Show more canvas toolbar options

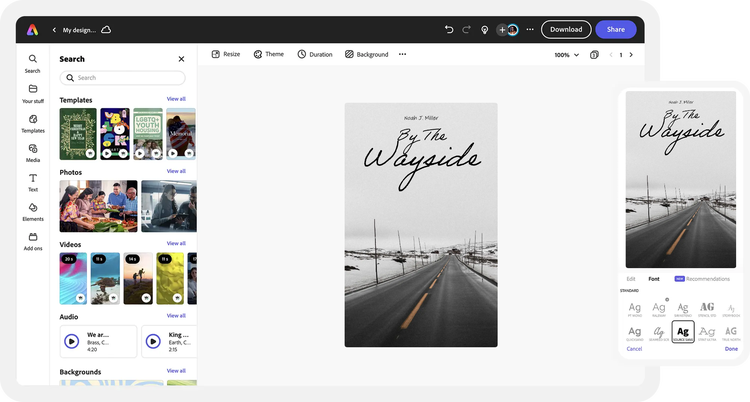[402, 54]
